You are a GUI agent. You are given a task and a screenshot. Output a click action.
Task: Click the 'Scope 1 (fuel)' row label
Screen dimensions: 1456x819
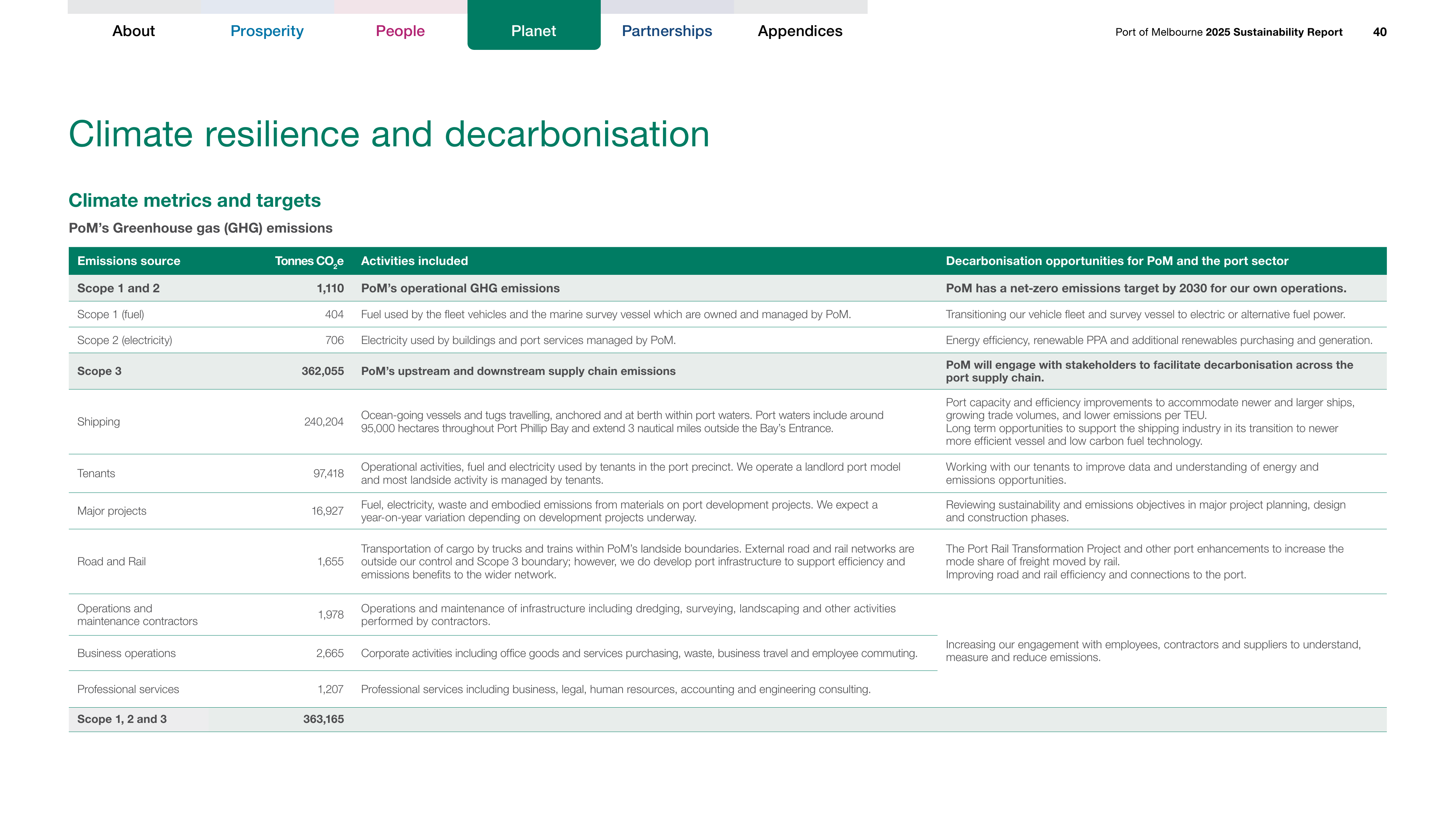tap(111, 314)
